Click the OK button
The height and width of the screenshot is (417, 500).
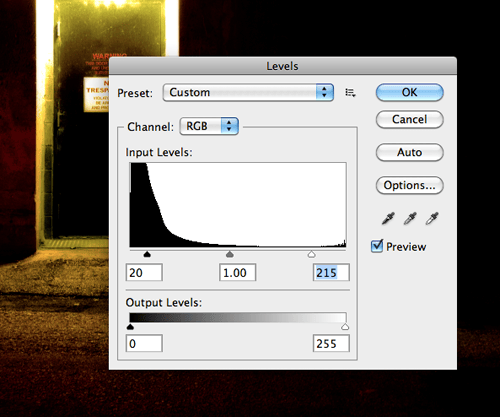409,92
